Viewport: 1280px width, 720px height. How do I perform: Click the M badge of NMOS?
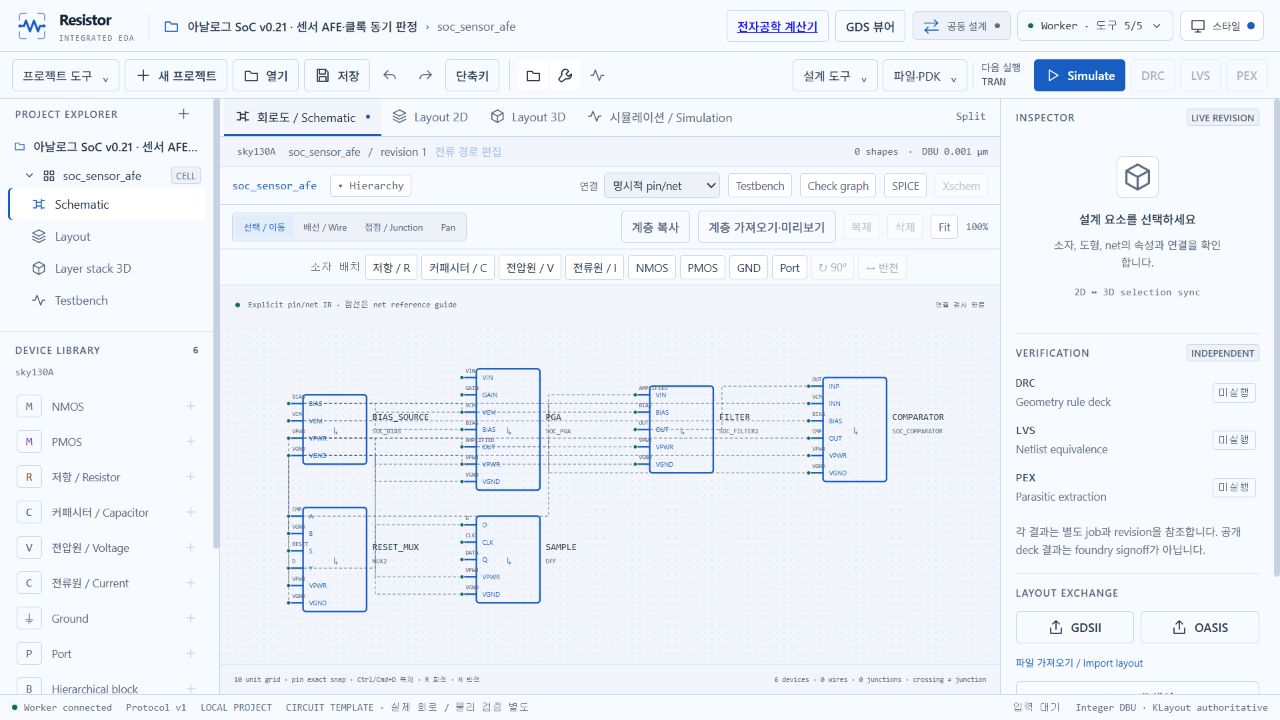(x=29, y=407)
